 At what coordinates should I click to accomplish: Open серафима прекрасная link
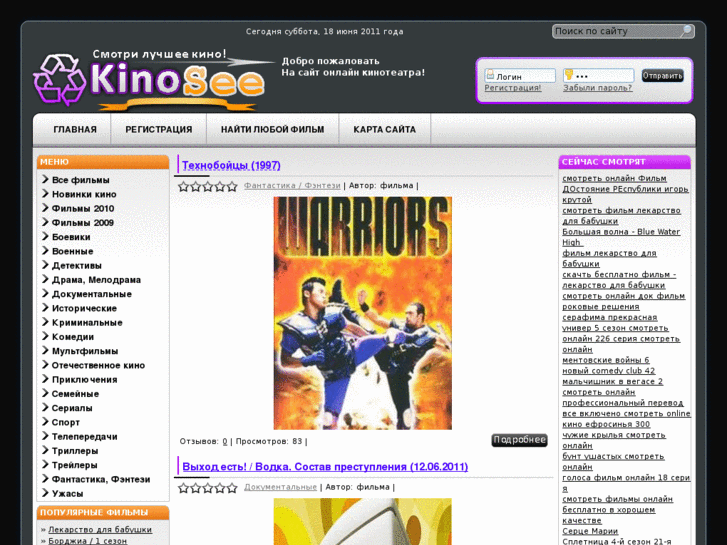click(x=610, y=317)
